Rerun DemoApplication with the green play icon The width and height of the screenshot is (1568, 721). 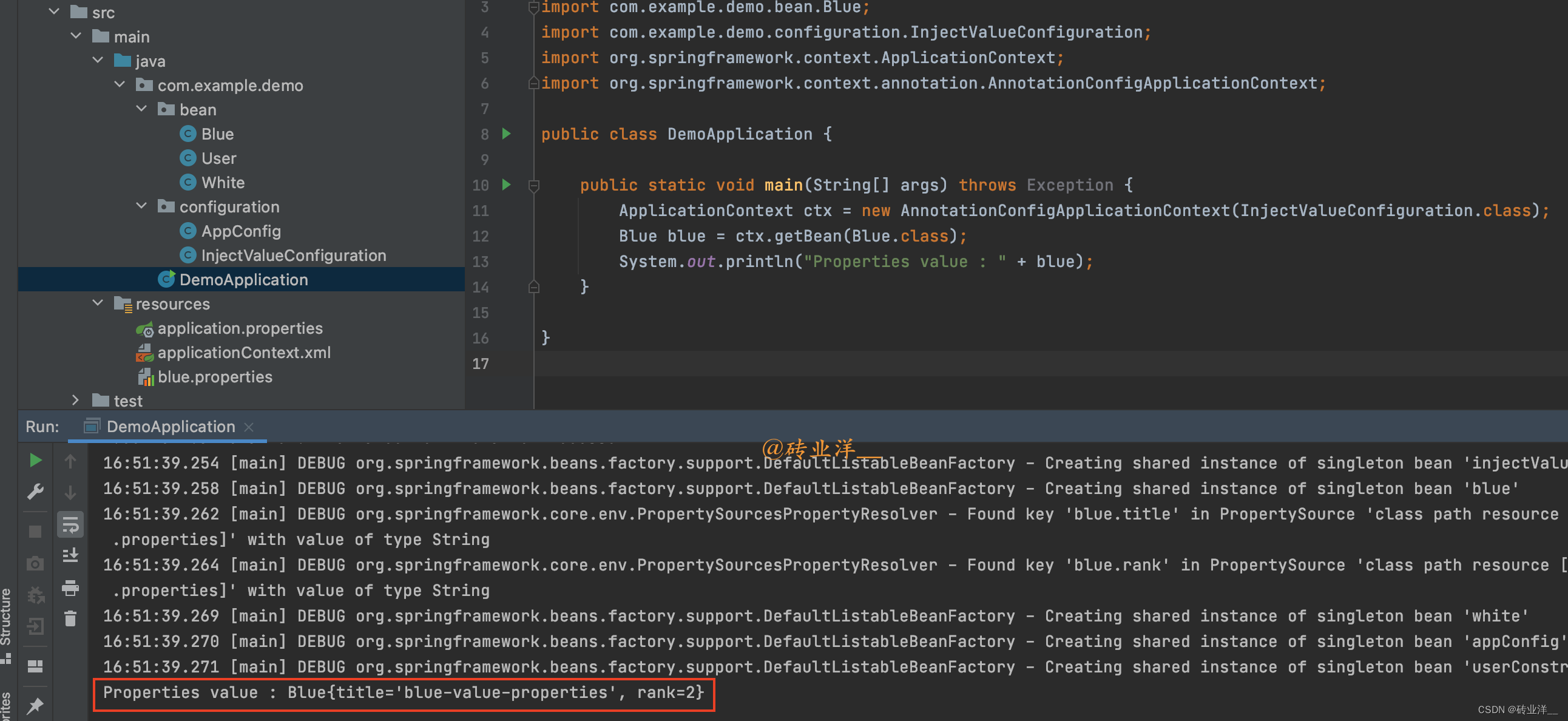(x=35, y=461)
